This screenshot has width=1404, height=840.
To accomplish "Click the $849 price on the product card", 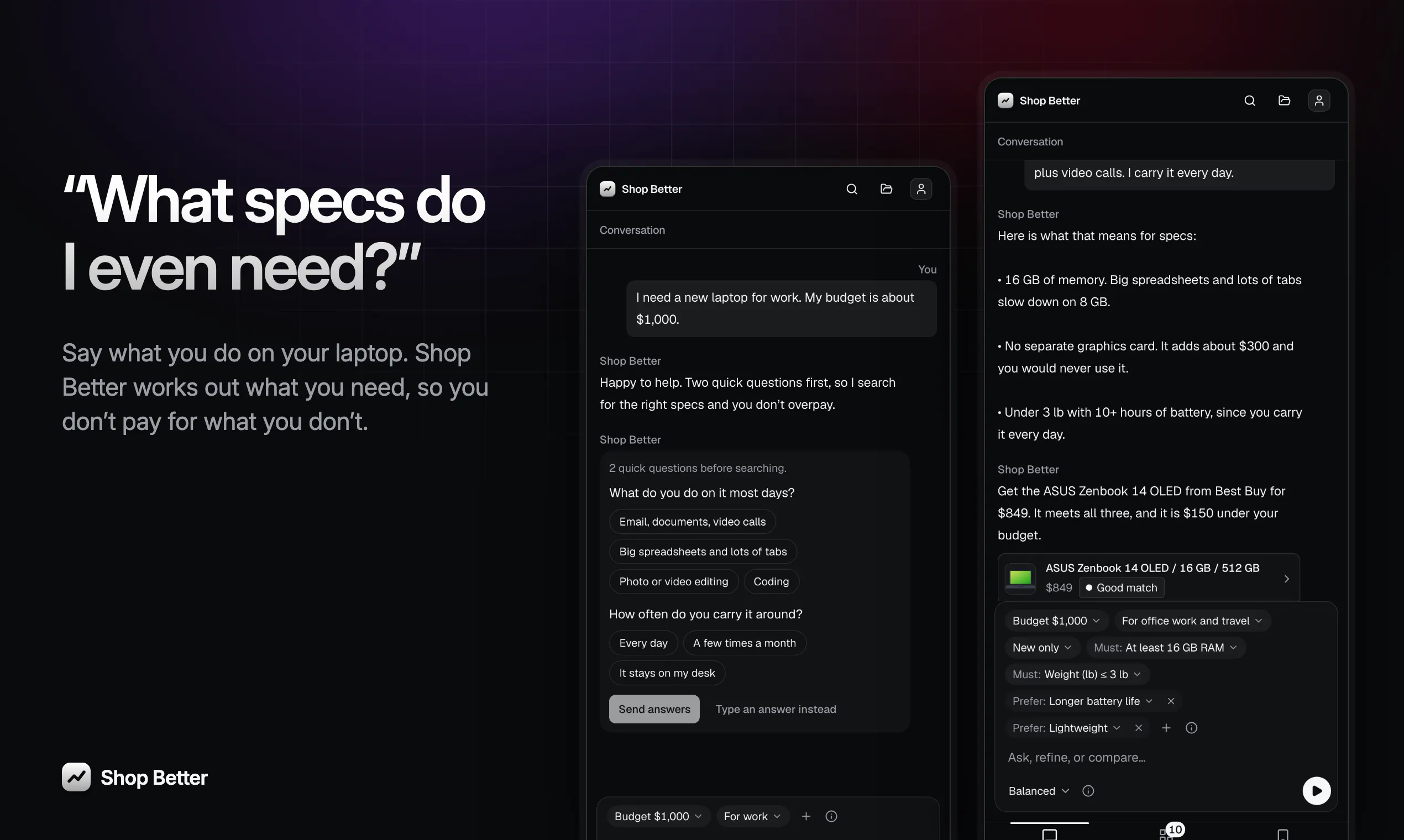I will (x=1059, y=588).
